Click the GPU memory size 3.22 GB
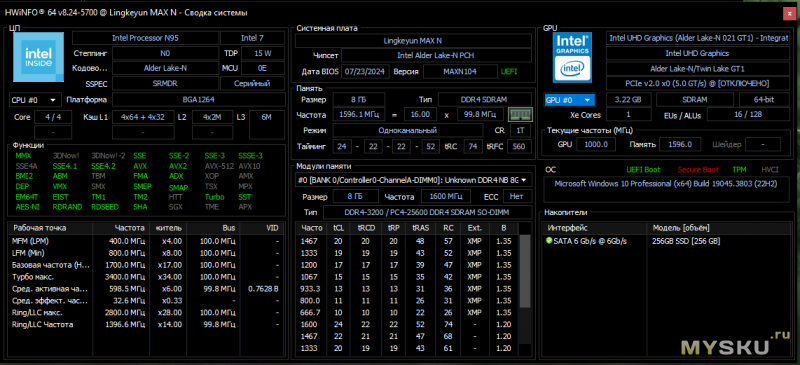800x365 pixels. (x=629, y=100)
